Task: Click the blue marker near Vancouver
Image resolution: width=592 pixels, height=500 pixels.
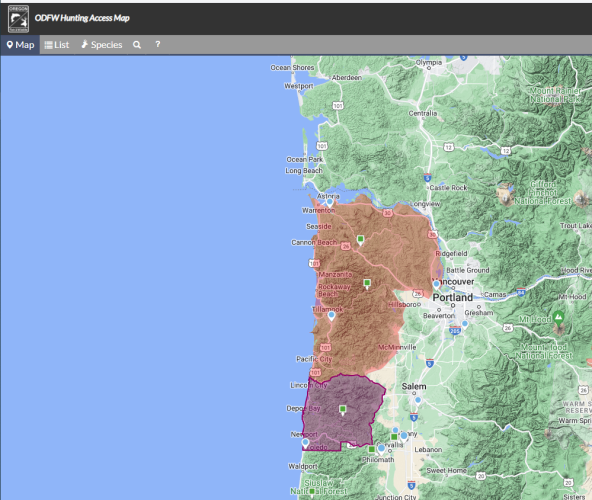Action: pos(436,284)
